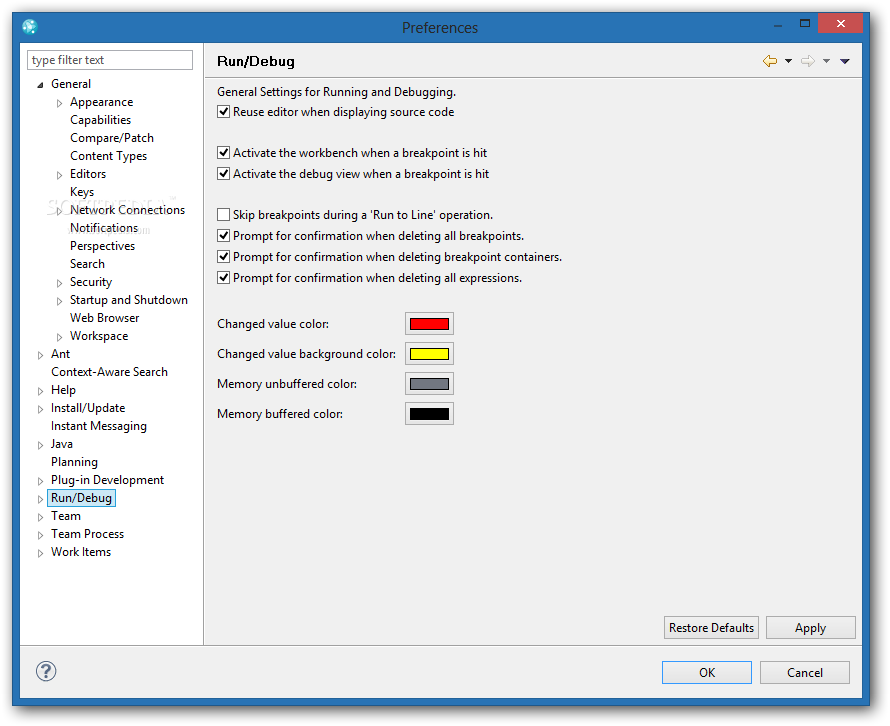Click the Apply button

pos(811,628)
